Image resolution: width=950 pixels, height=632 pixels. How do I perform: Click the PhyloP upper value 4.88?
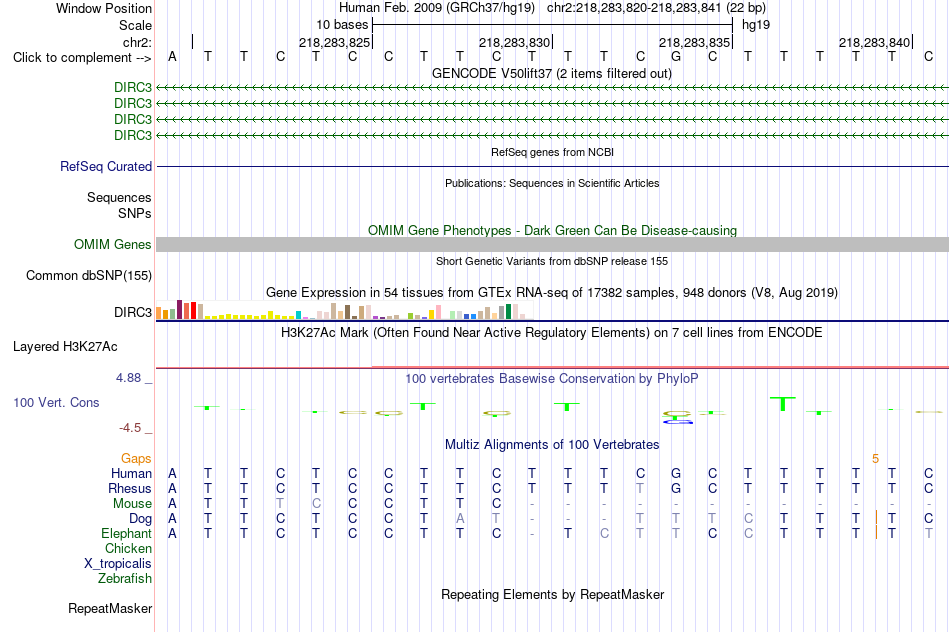coord(128,378)
